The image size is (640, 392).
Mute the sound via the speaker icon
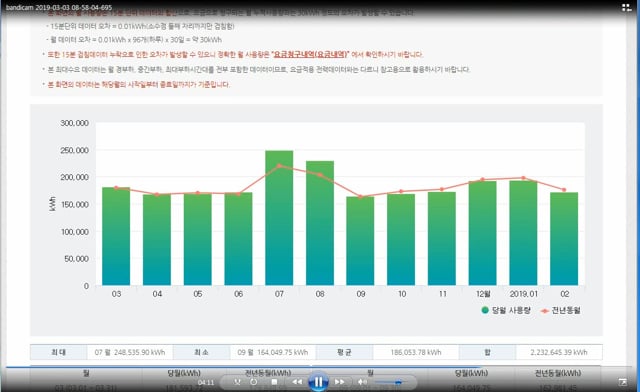click(x=362, y=382)
